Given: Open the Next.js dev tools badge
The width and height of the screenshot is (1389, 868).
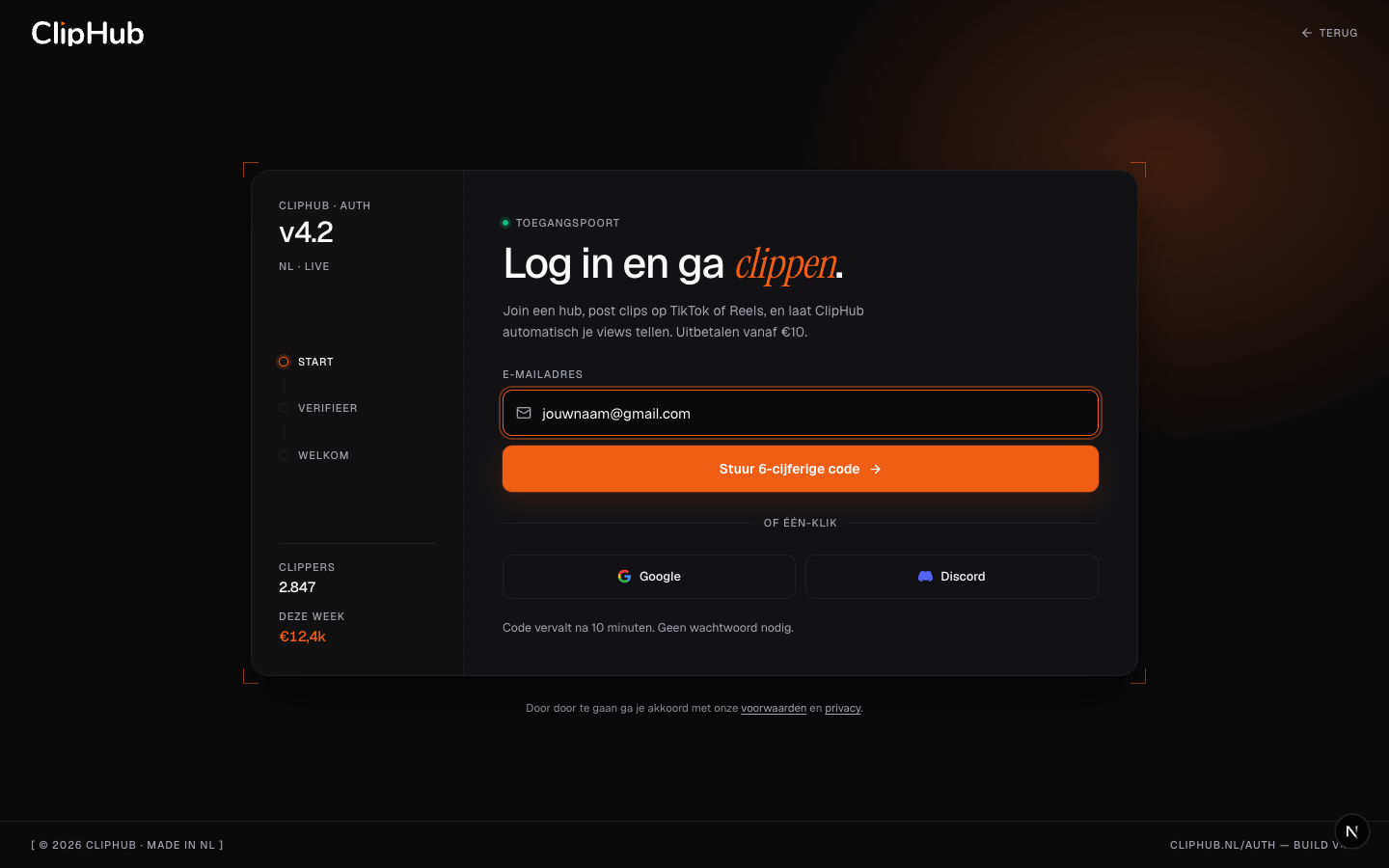Looking at the screenshot, I should point(1351,830).
